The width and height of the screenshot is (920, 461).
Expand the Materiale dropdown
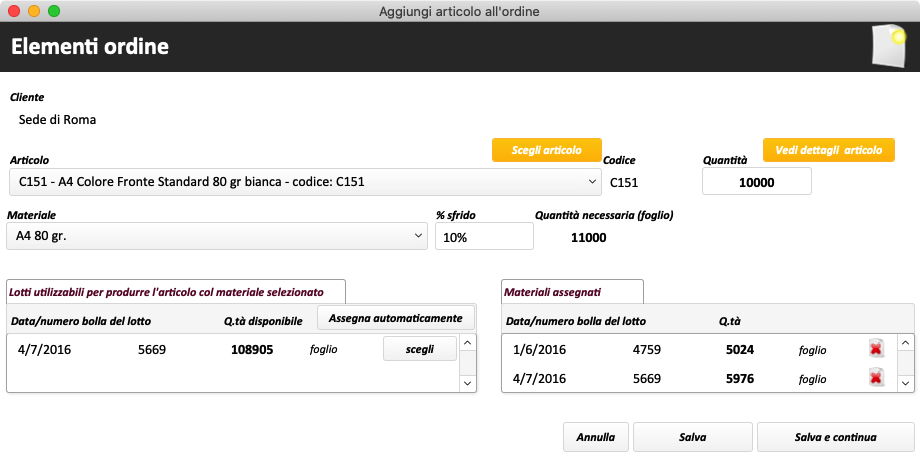[217, 236]
